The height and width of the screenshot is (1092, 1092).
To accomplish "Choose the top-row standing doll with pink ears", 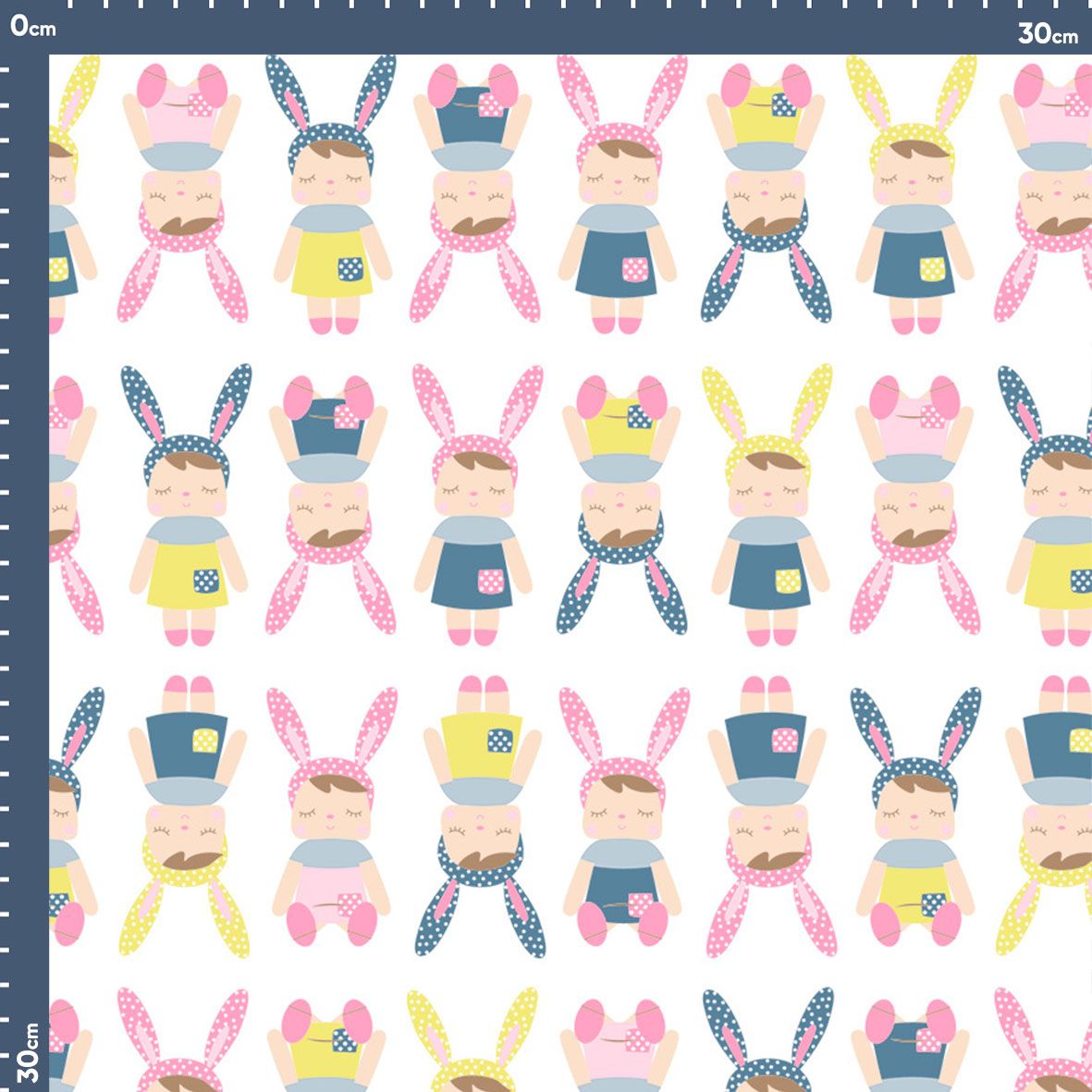I will [621, 194].
